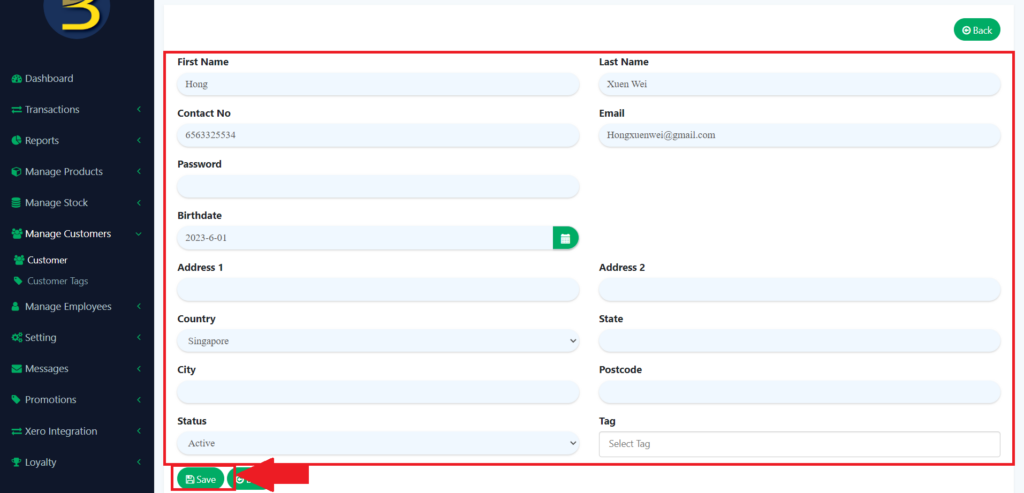Viewport: 1024px width, 493px height.
Task: Click the Reports pie chart icon
Action: [16, 141]
